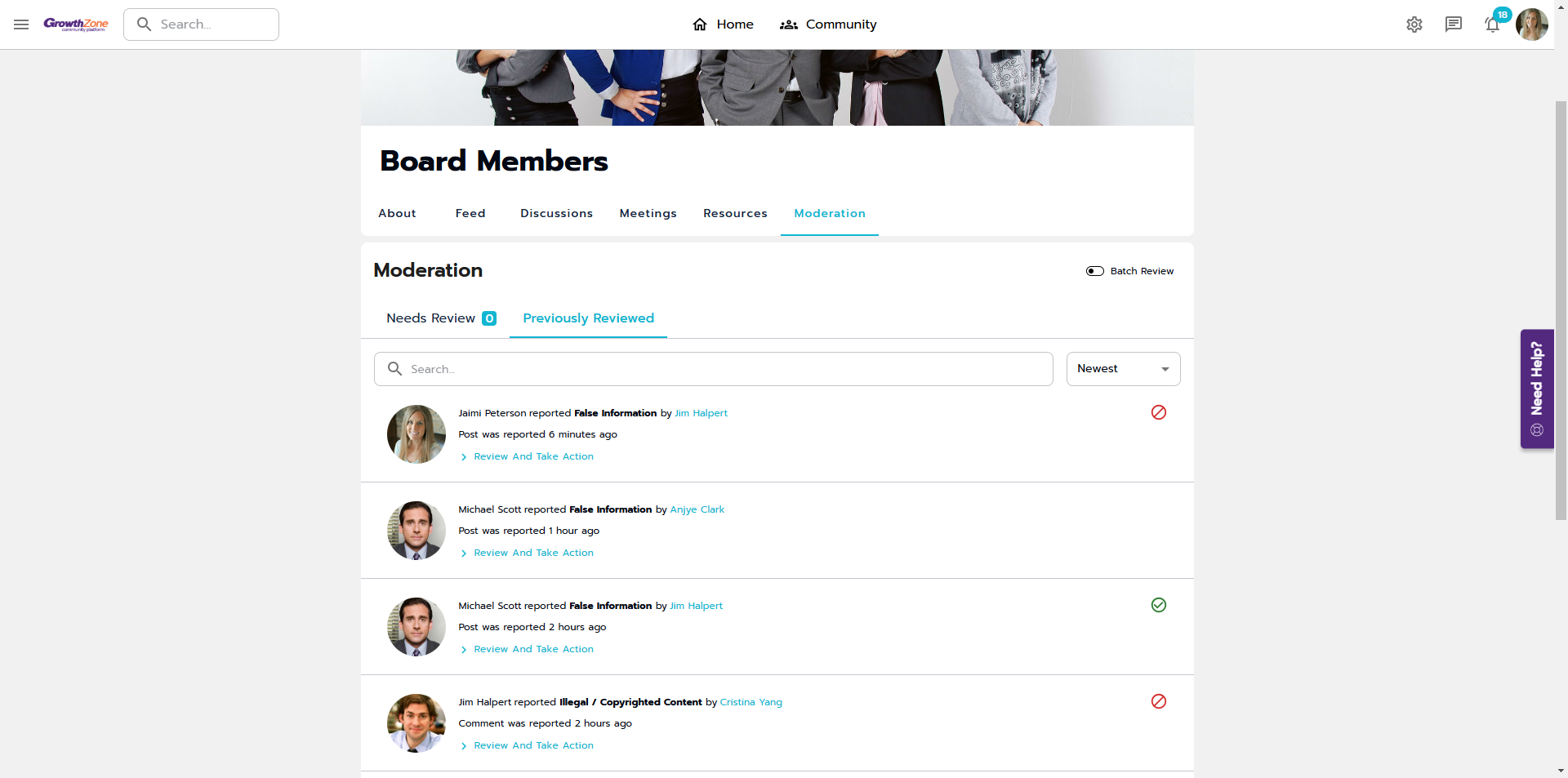The image size is (1568, 778).
Task: Click red blocked icon on Cristina Yang report
Action: pos(1159,701)
